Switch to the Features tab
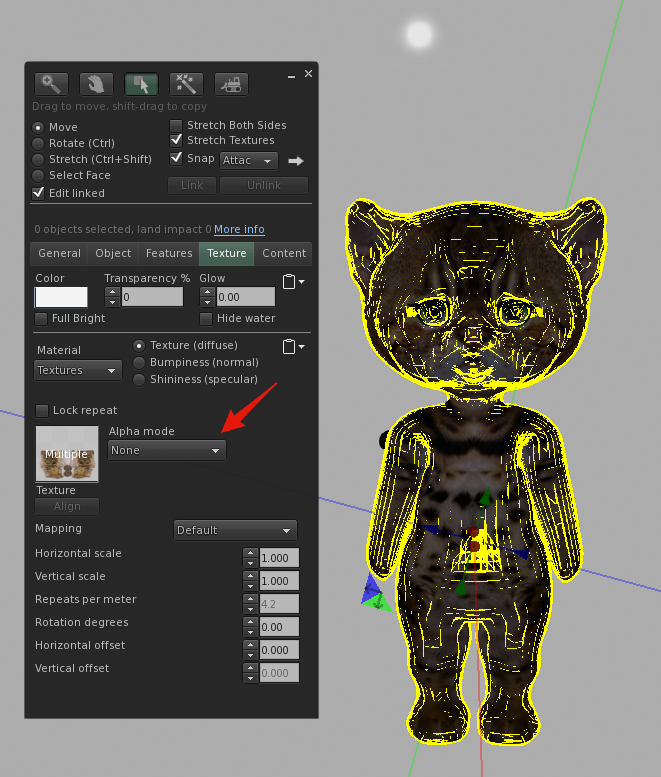Image resolution: width=661 pixels, height=777 pixels. click(x=169, y=253)
